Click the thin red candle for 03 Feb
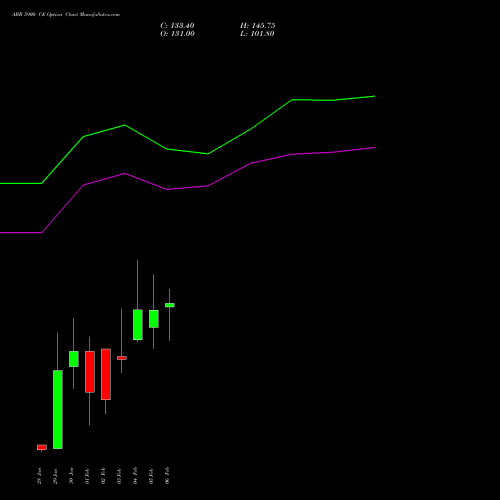The width and height of the screenshot is (500, 500). (122, 358)
